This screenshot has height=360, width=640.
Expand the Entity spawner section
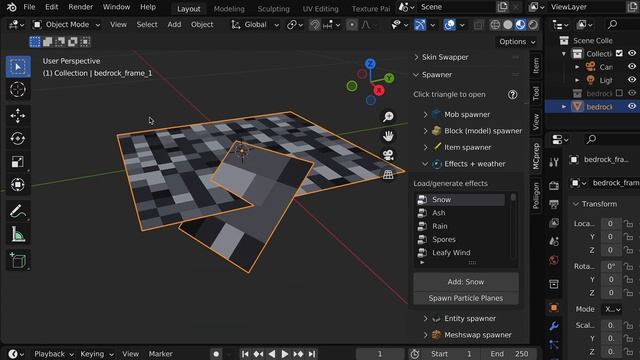425,318
